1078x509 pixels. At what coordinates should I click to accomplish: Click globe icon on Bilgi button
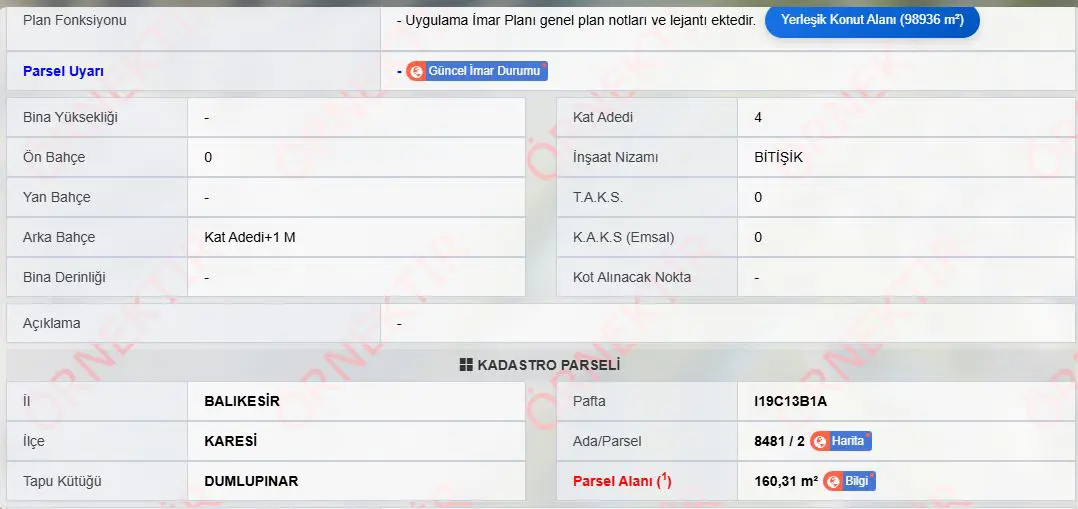click(833, 481)
